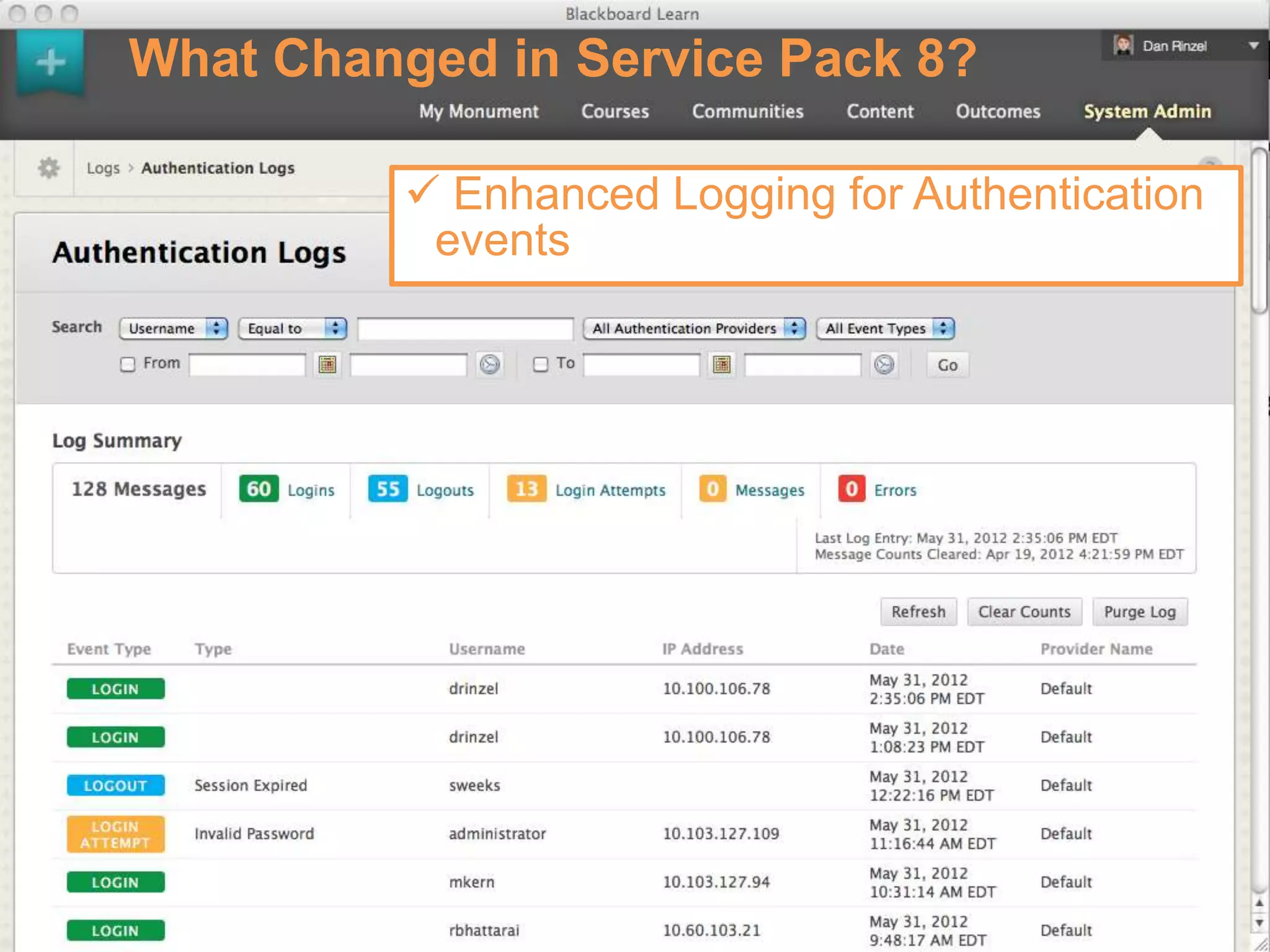The height and width of the screenshot is (952, 1270).
Task: Click the red 0 Errors badge
Action: (851, 489)
